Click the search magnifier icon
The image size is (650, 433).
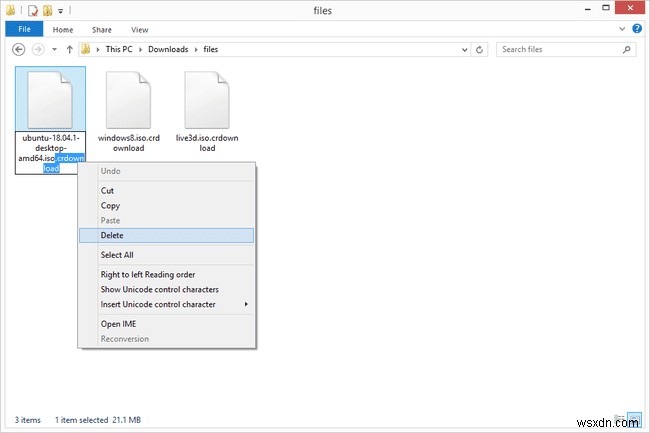click(626, 50)
